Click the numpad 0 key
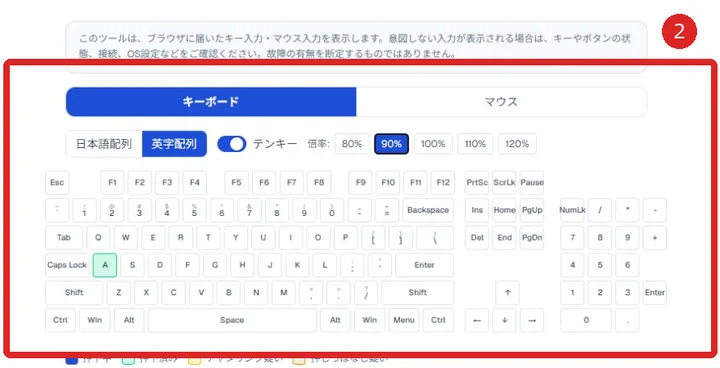 (586, 320)
